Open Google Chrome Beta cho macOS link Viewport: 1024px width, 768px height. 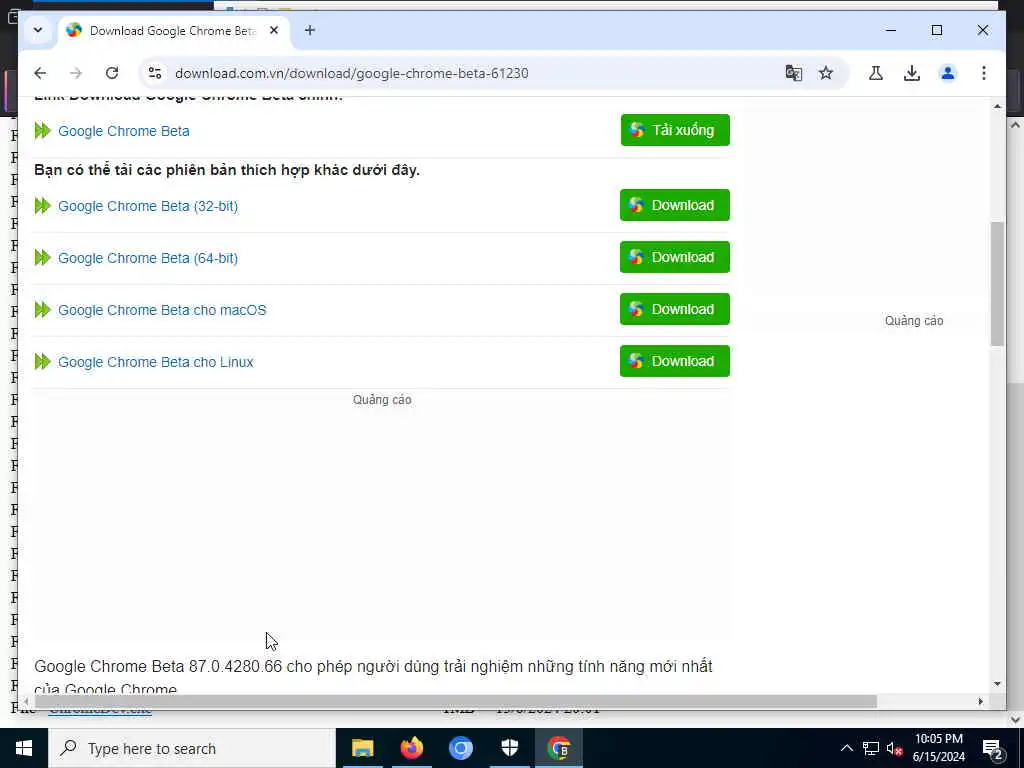pyautogui.click(x=162, y=310)
